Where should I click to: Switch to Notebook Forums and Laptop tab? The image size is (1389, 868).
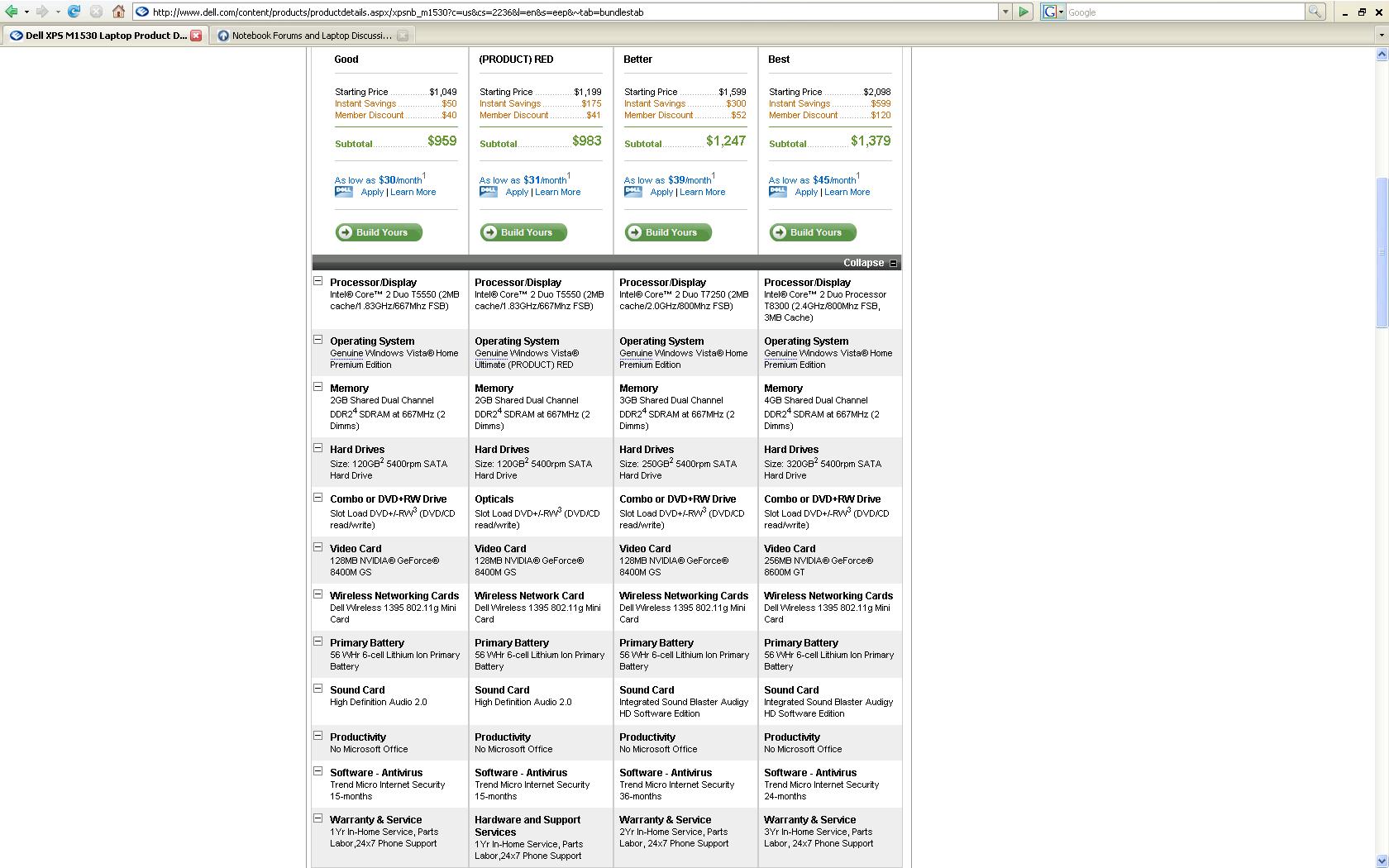point(311,36)
